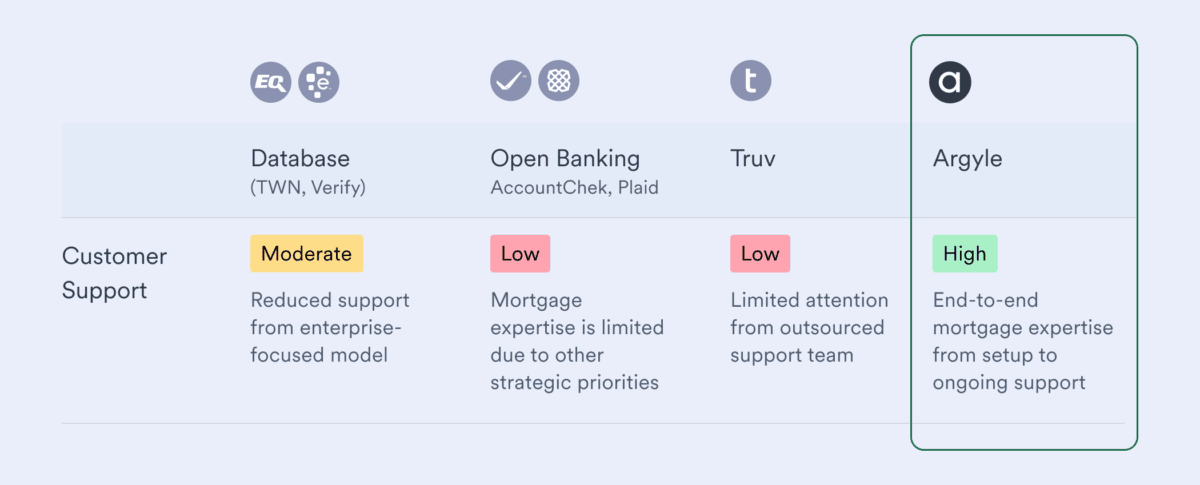Click the Experian dotted 'e' logo icon

coord(319,82)
